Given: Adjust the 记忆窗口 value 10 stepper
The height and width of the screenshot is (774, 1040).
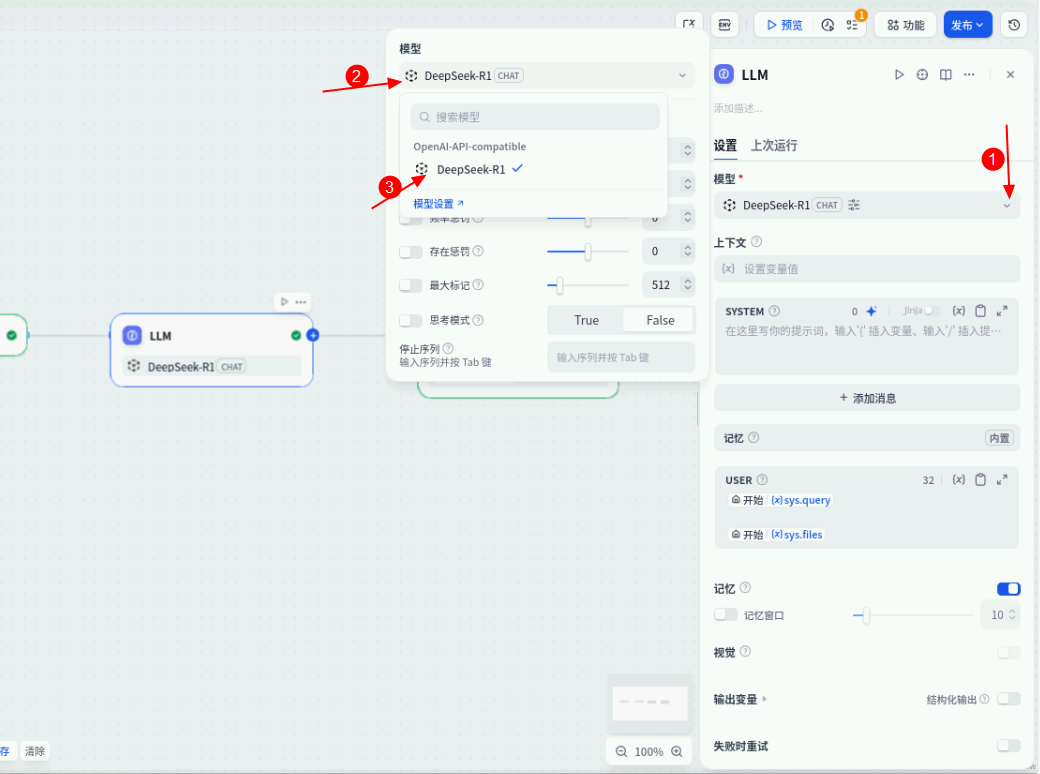Looking at the screenshot, I should (1012, 615).
